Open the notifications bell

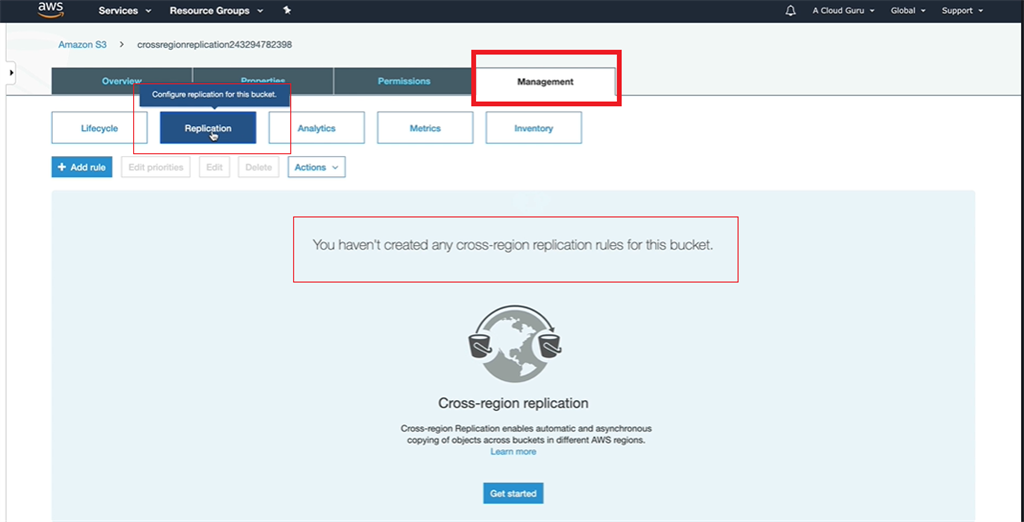[791, 11]
